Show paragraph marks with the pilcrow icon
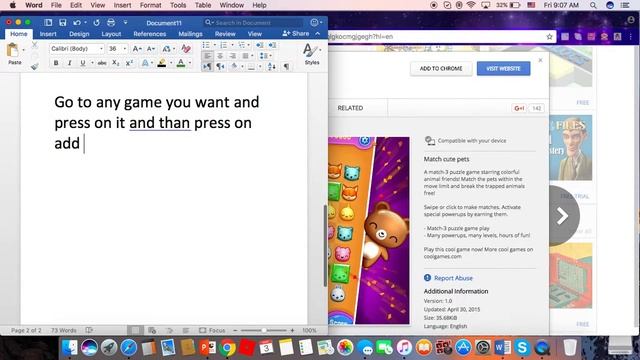 tap(287, 66)
